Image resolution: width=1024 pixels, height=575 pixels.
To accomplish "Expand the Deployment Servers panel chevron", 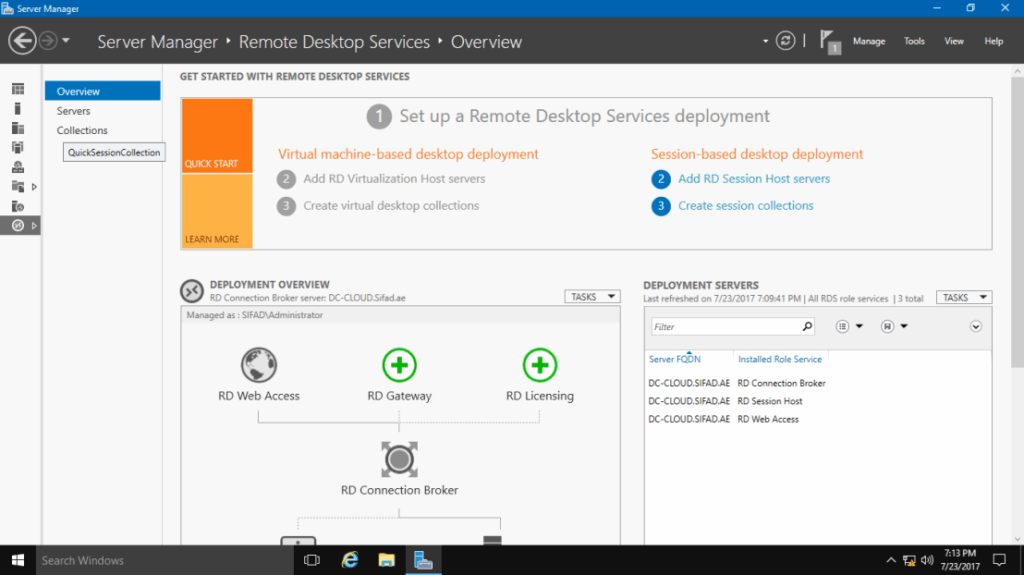I will [x=976, y=326].
